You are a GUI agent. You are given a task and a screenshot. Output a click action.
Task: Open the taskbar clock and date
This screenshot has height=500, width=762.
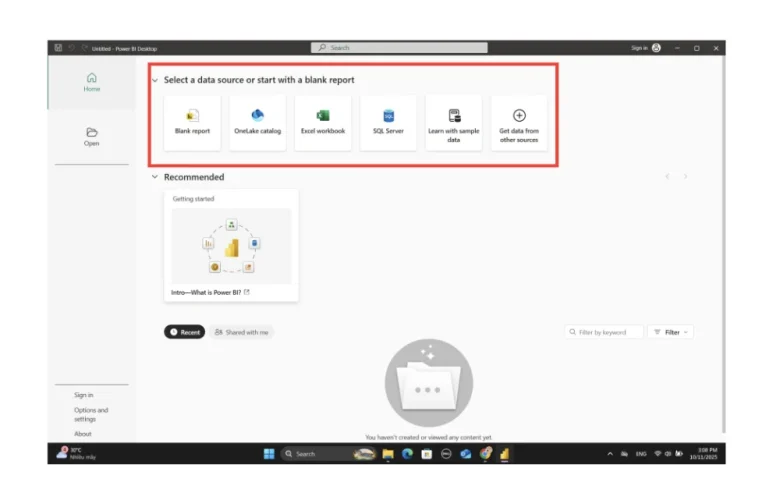[703, 454]
